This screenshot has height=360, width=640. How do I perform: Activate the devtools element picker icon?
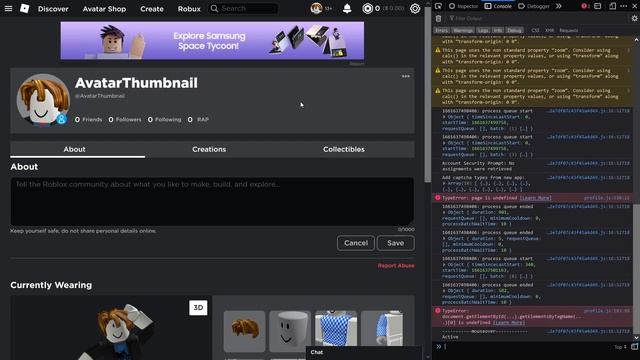(438, 6)
